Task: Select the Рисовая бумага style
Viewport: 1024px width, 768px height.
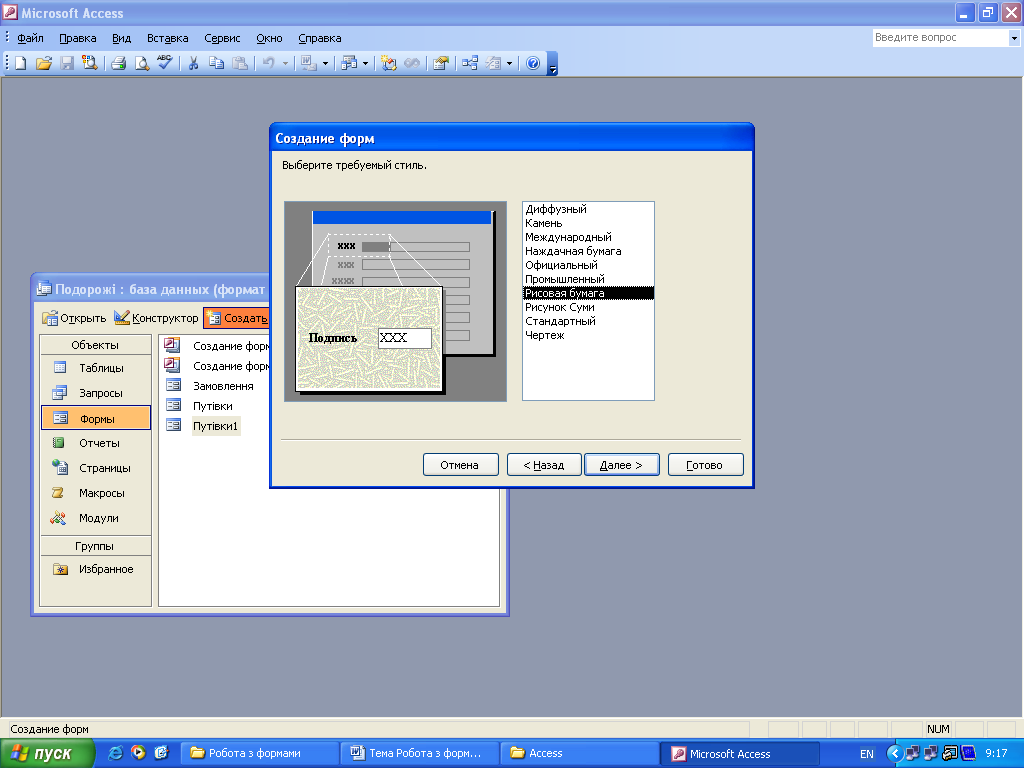Action: (x=588, y=293)
